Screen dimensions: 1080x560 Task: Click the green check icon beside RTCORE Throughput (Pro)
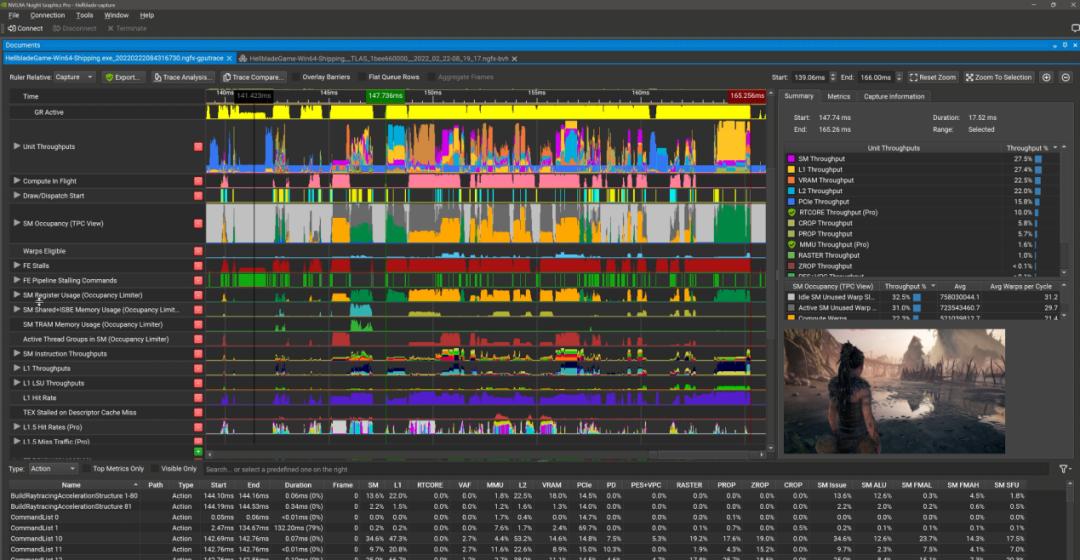(x=791, y=212)
